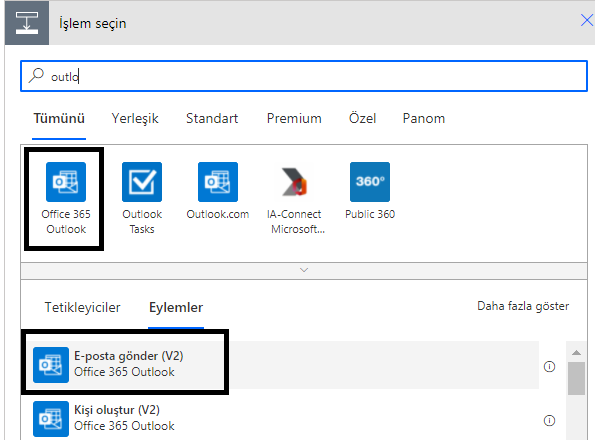The height and width of the screenshot is (440, 595).
Task: Click the İşlem seçin header action icon
Action: pyautogui.click(x=27, y=23)
